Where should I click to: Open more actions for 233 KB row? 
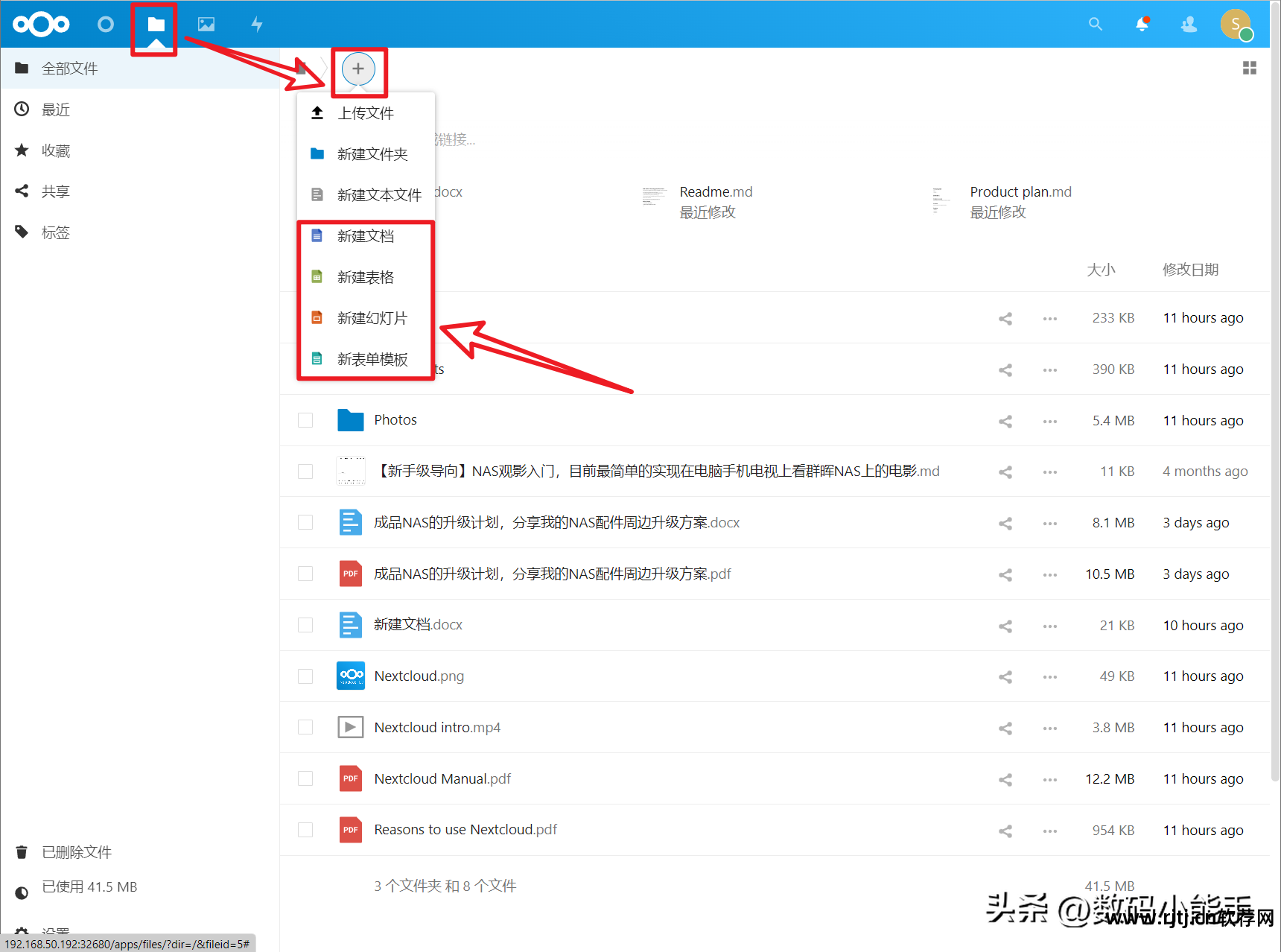pyautogui.click(x=1050, y=318)
